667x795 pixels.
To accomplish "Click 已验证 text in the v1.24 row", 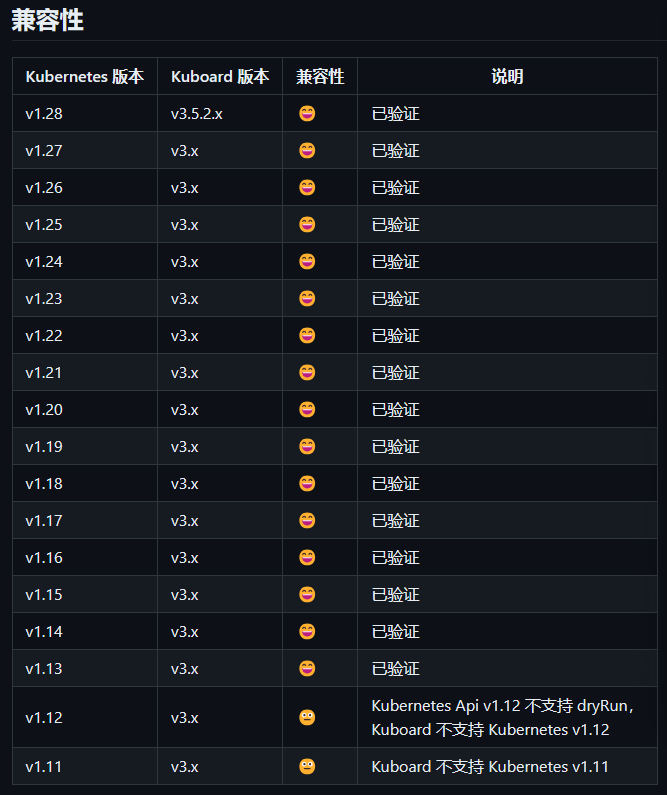I will [395, 262].
